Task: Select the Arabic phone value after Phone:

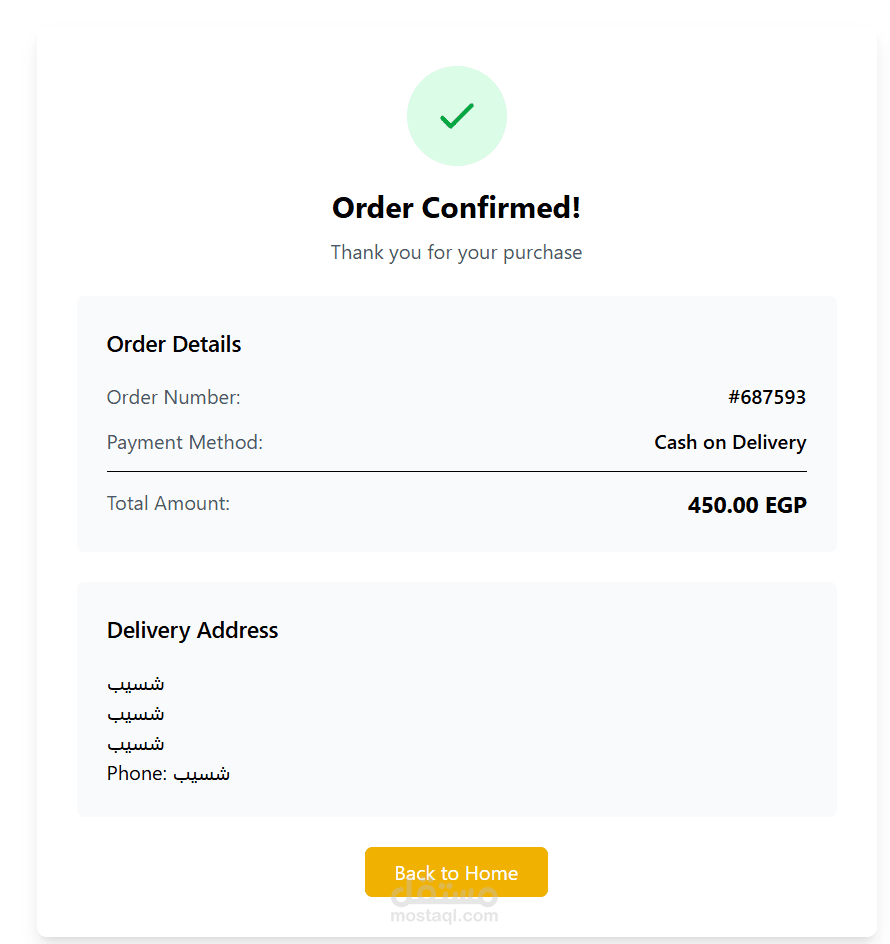Action: (x=202, y=773)
